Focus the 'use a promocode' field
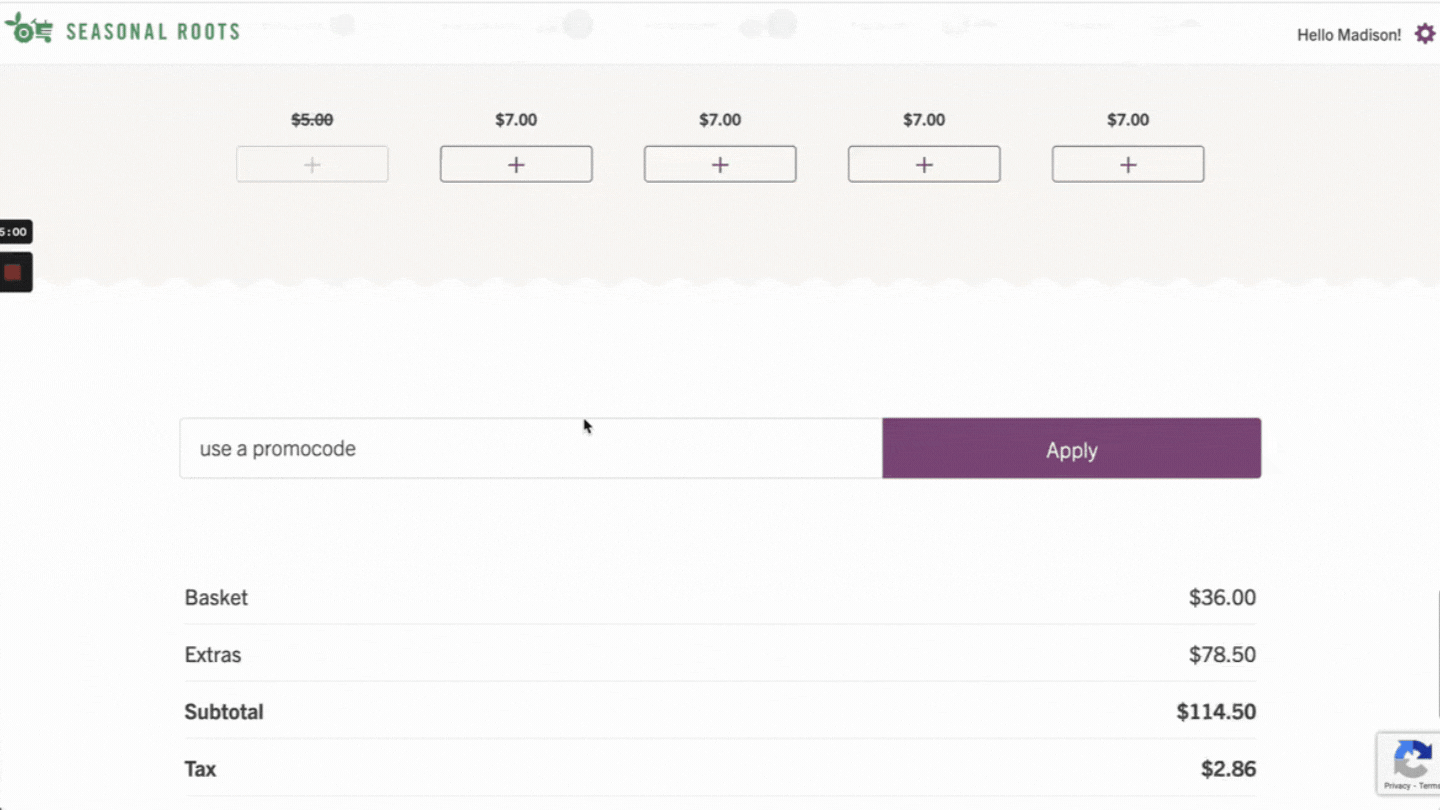The width and height of the screenshot is (1440, 810). [x=530, y=449]
